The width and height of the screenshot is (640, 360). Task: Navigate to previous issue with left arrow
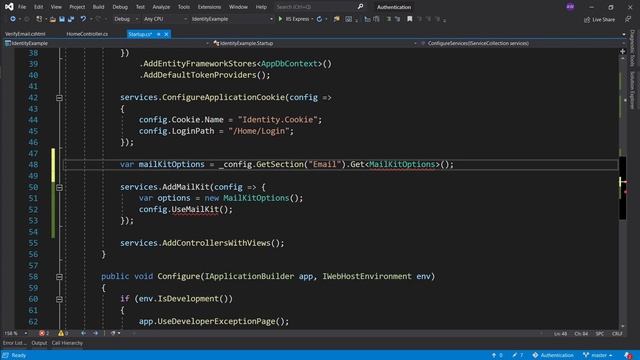[83, 333]
